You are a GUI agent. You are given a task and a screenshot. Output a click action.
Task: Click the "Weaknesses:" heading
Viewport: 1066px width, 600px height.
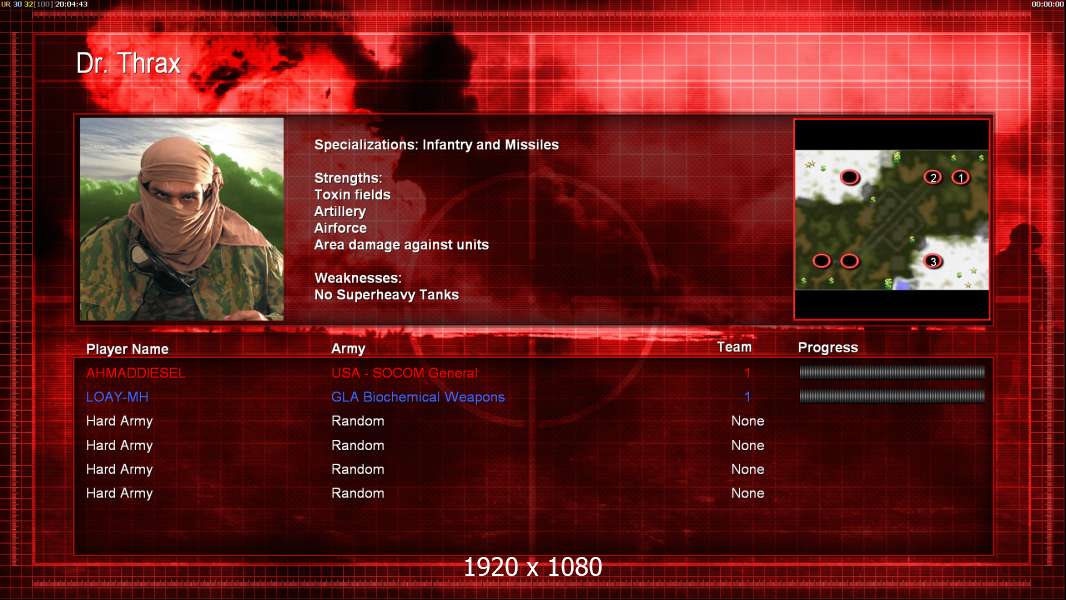(358, 278)
